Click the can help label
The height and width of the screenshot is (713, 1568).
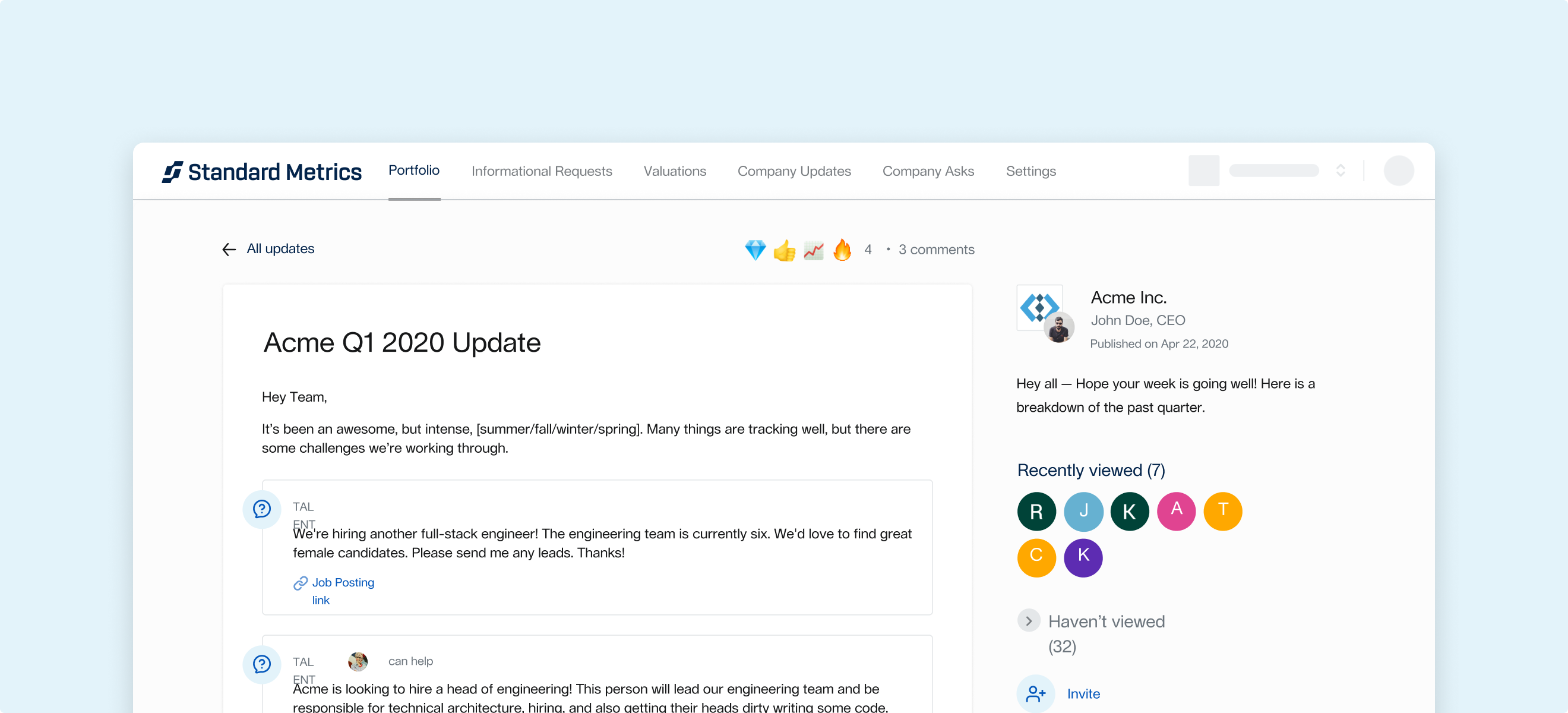[x=410, y=661]
